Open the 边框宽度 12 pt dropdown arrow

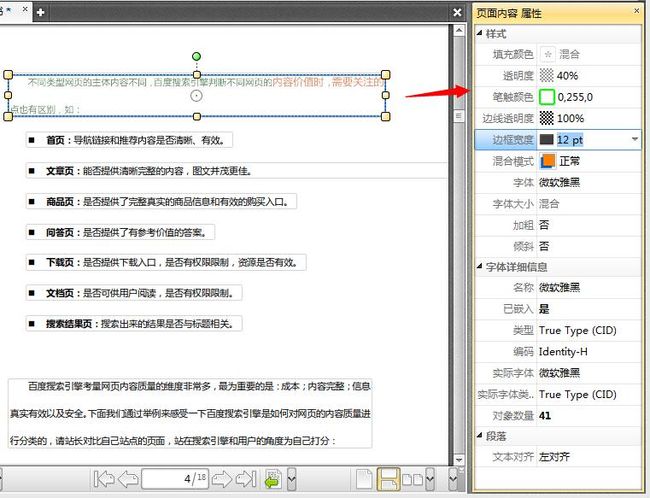[635, 140]
